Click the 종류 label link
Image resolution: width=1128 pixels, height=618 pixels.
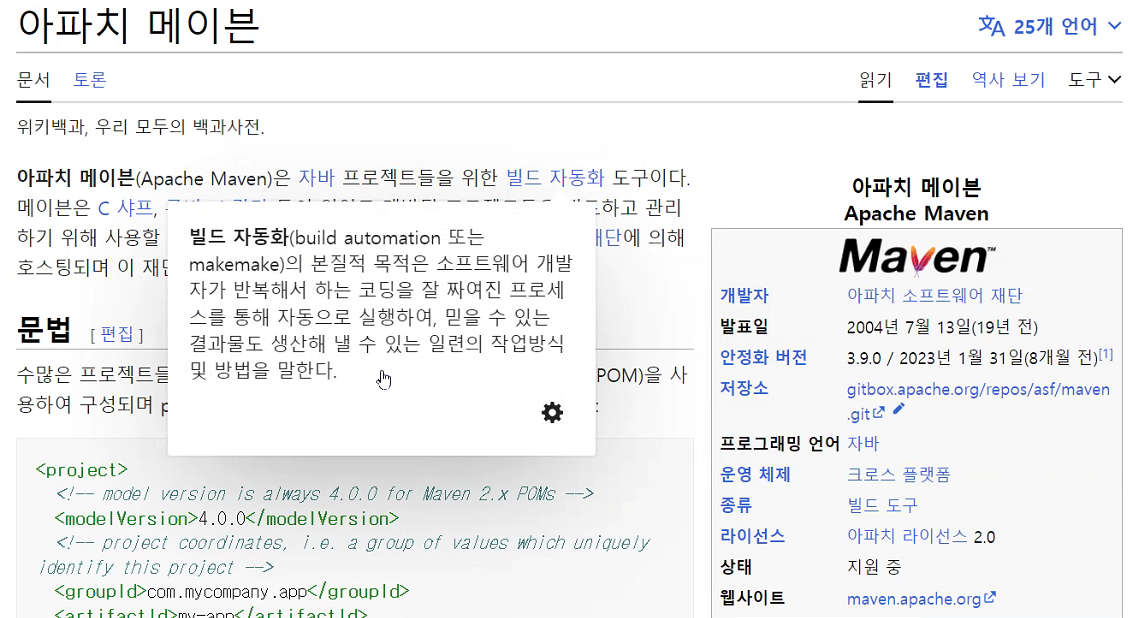[x=735, y=505]
